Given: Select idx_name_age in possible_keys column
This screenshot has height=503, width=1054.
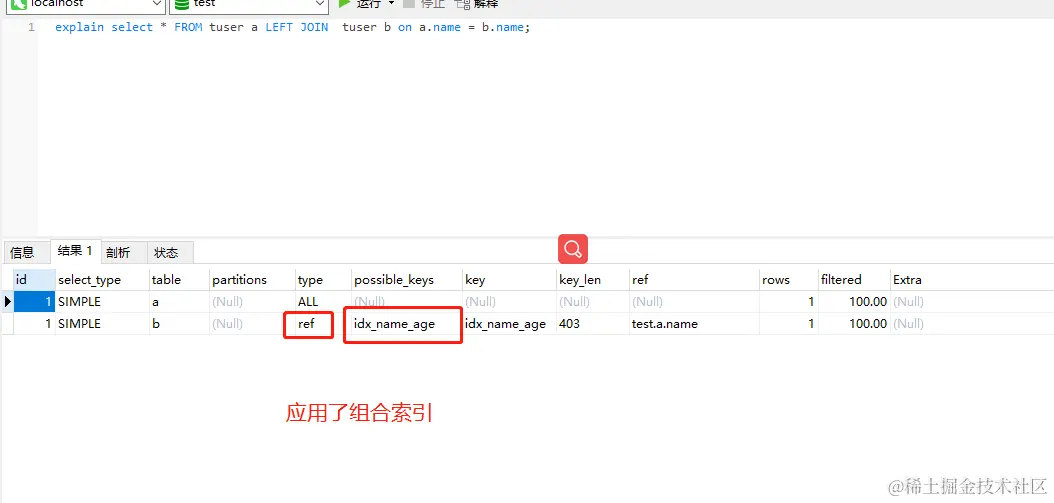Looking at the screenshot, I should [x=407, y=323].
